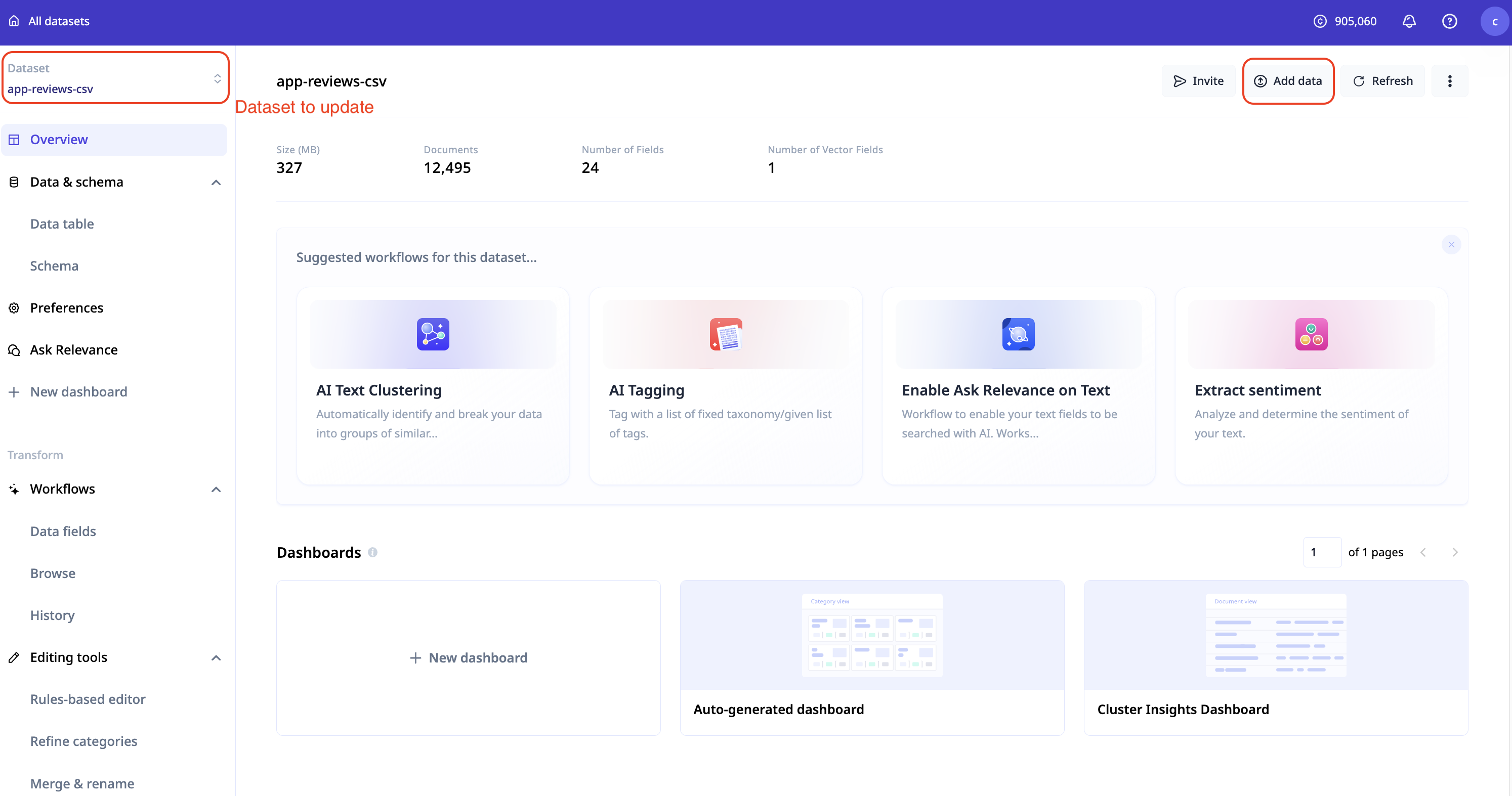Viewport: 1512px width, 796px height.
Task: Collapse the Editing tools section
Action: [216, 657]
